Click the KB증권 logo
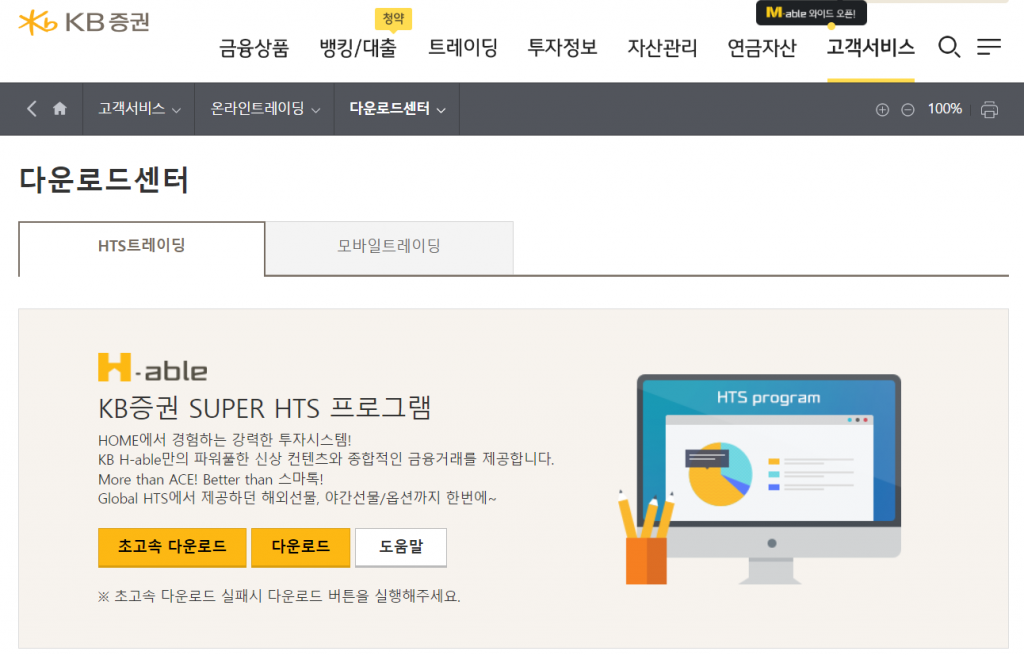The image size is (1024, 655). coord(84,22)
